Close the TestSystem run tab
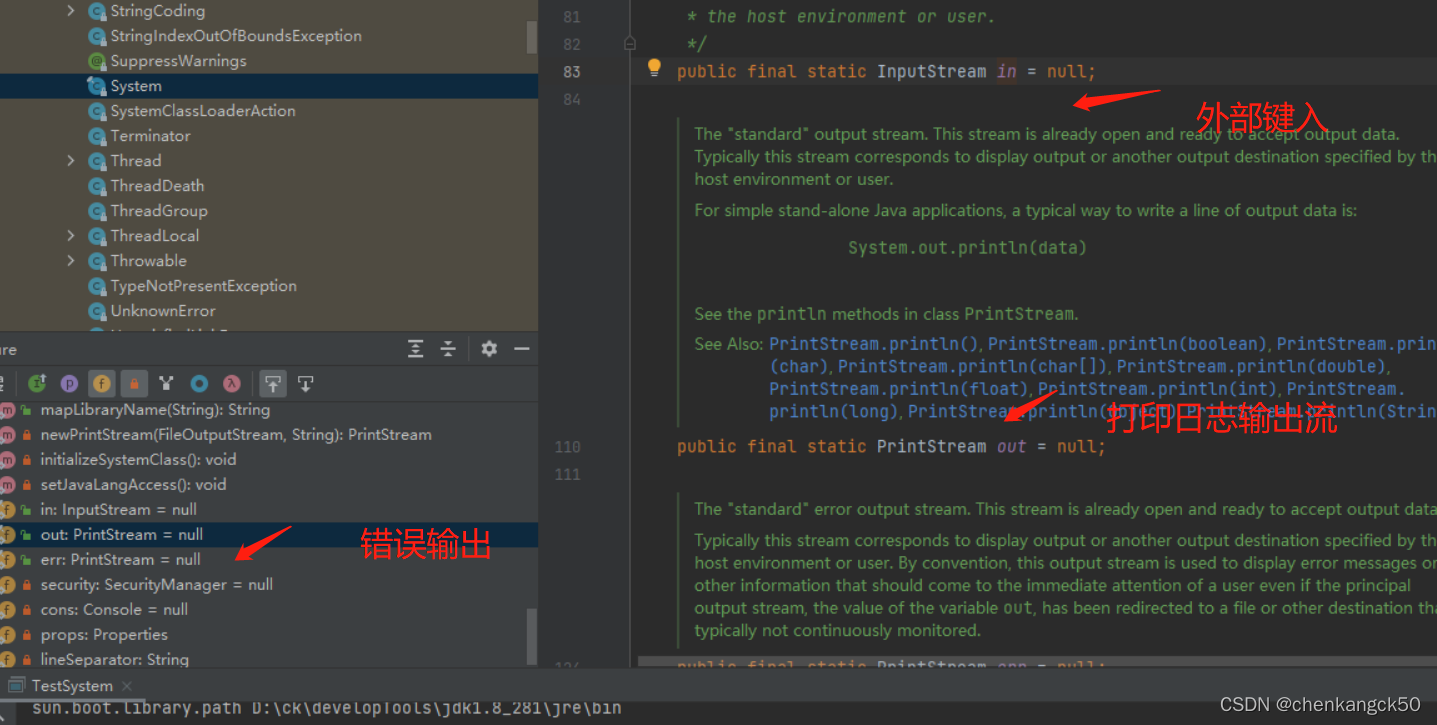 point(126,686)
